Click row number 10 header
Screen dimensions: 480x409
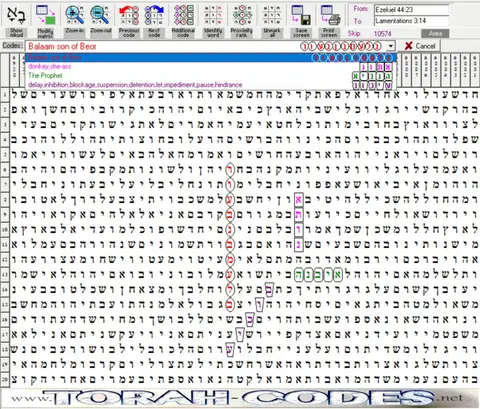coord(5,230)
